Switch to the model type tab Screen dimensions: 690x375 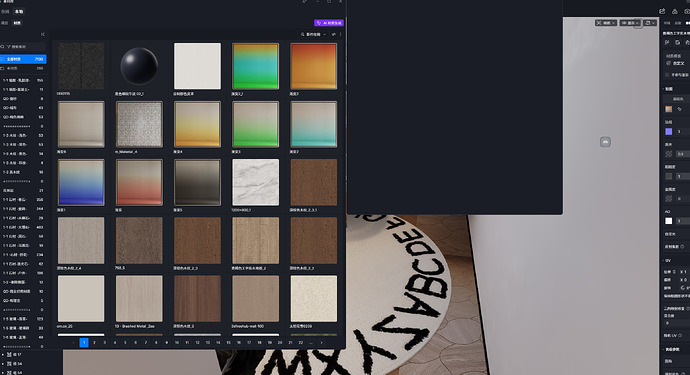tap(4, 23)
